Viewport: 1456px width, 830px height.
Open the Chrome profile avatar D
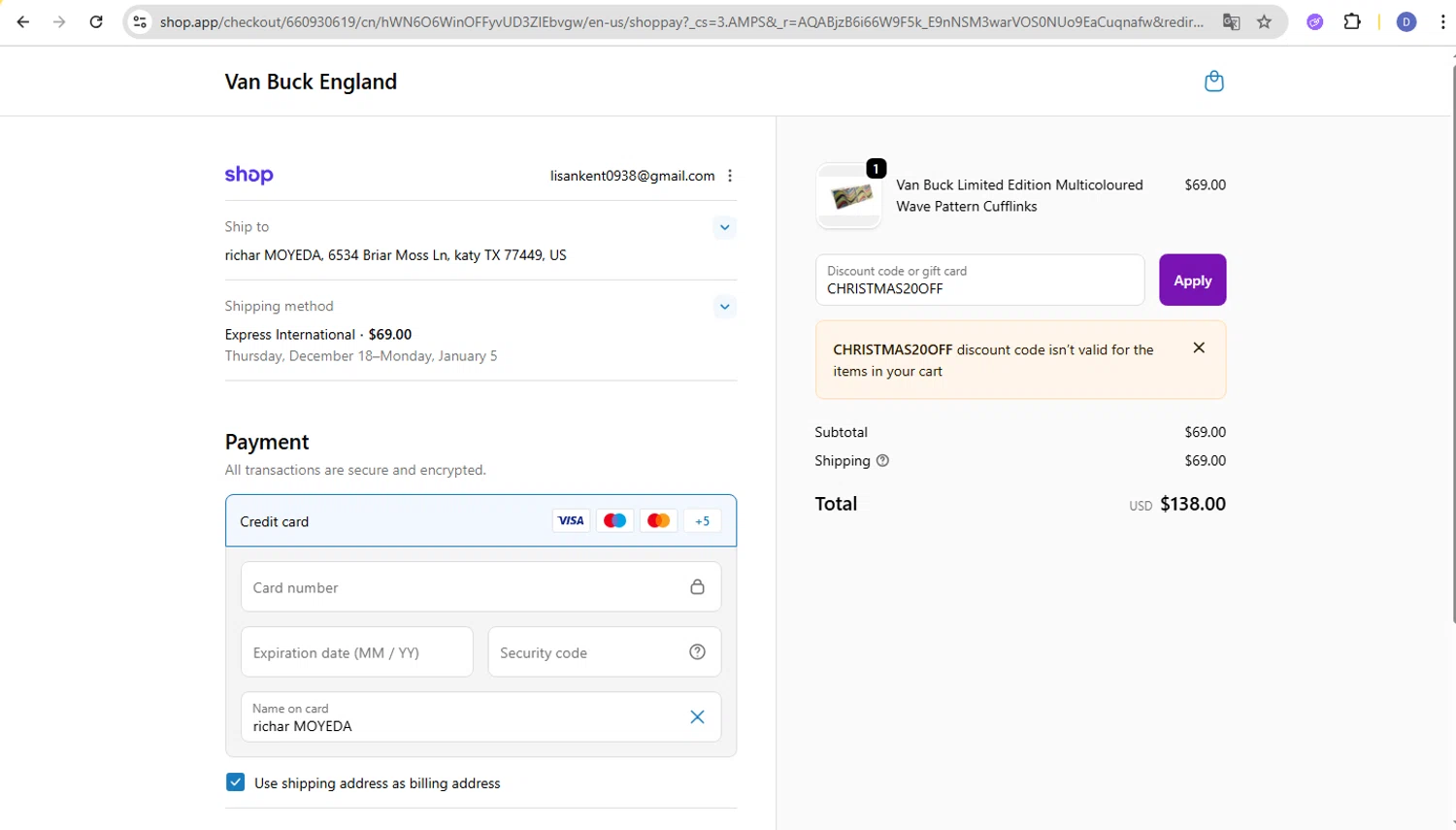pos(1406,21)
